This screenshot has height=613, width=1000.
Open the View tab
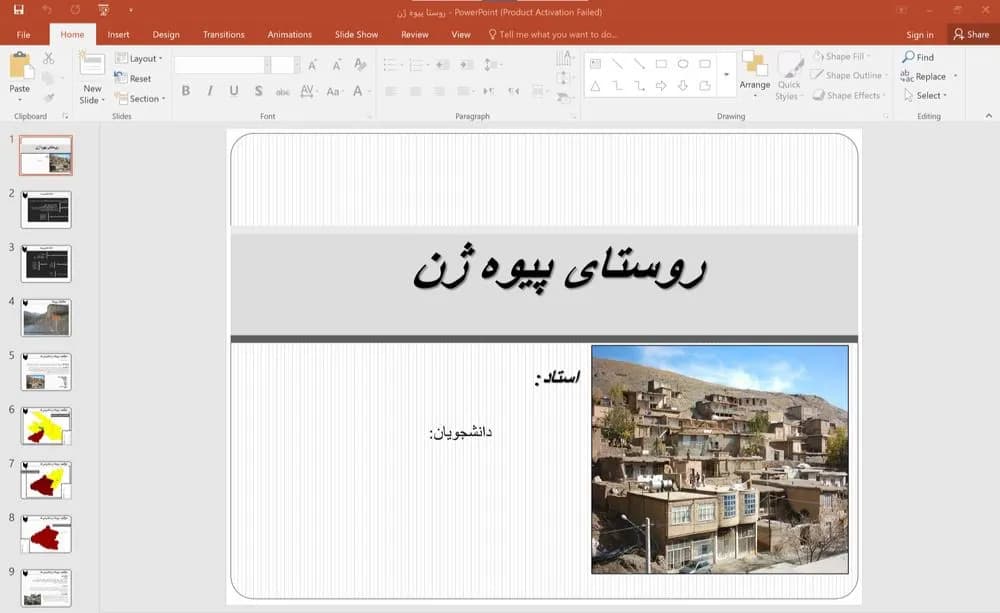[460, 34]
